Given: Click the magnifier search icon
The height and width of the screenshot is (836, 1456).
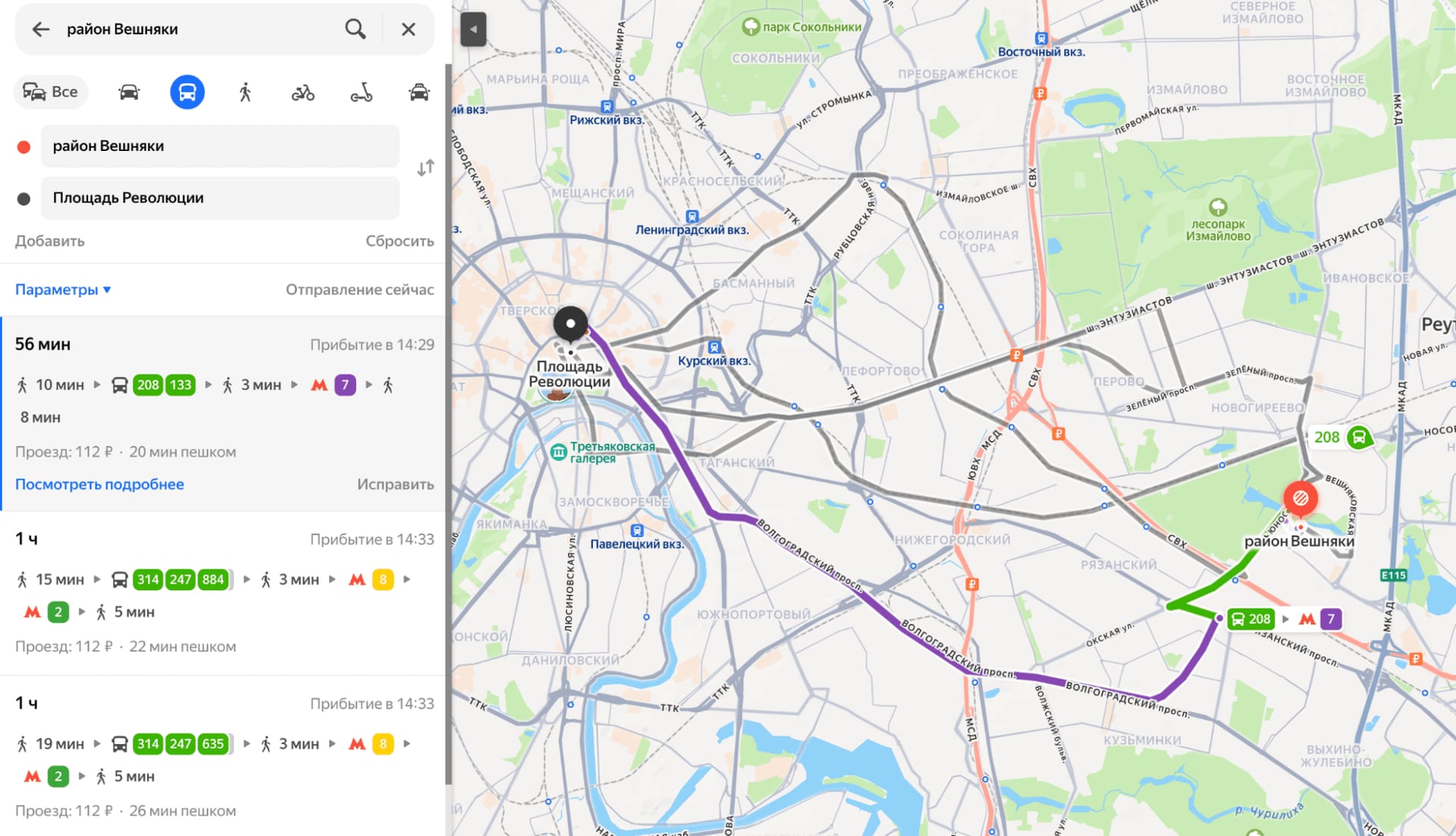Looking at the screenshot, I should [355, 30].
